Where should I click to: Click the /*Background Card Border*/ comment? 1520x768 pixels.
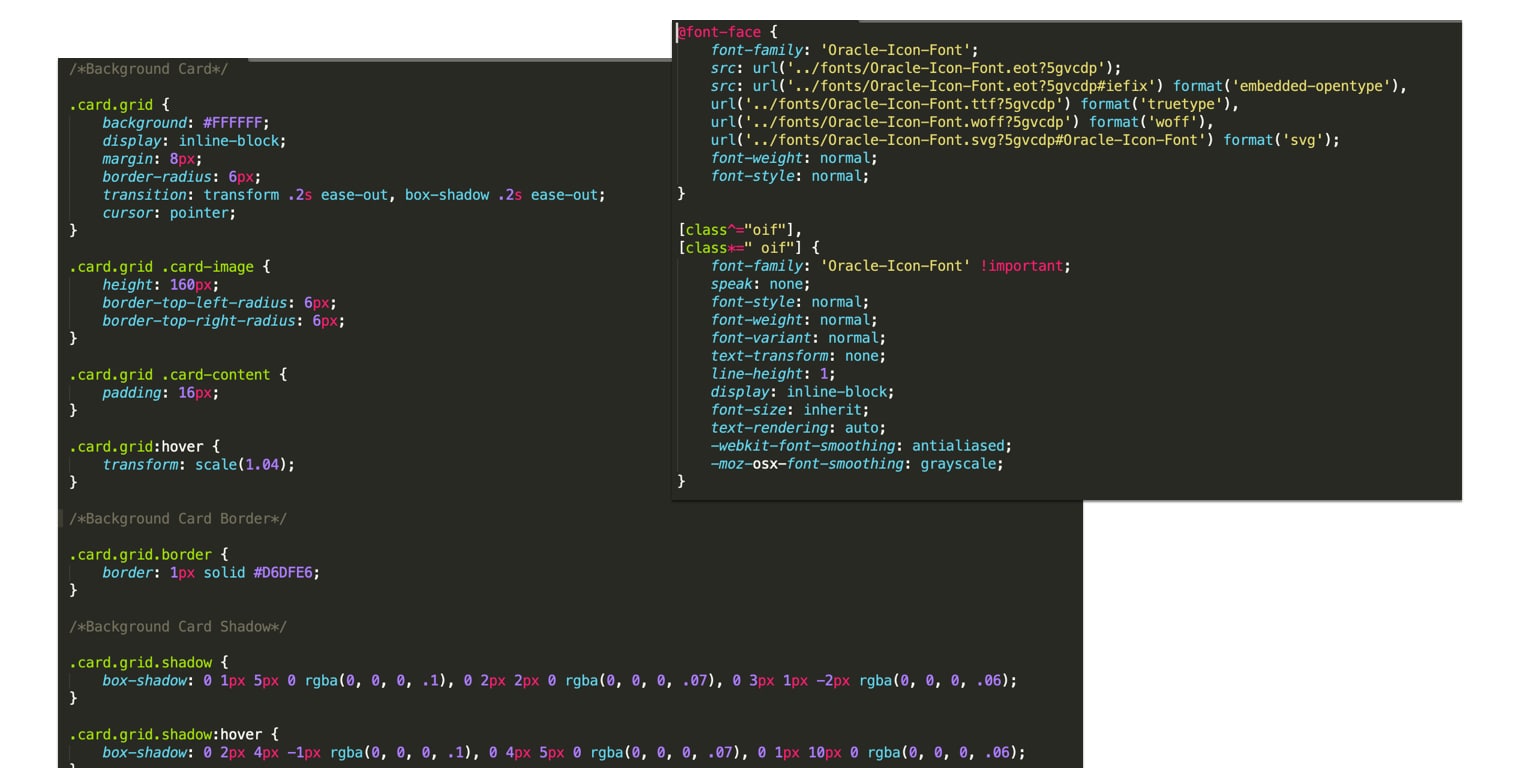[178, 519]
